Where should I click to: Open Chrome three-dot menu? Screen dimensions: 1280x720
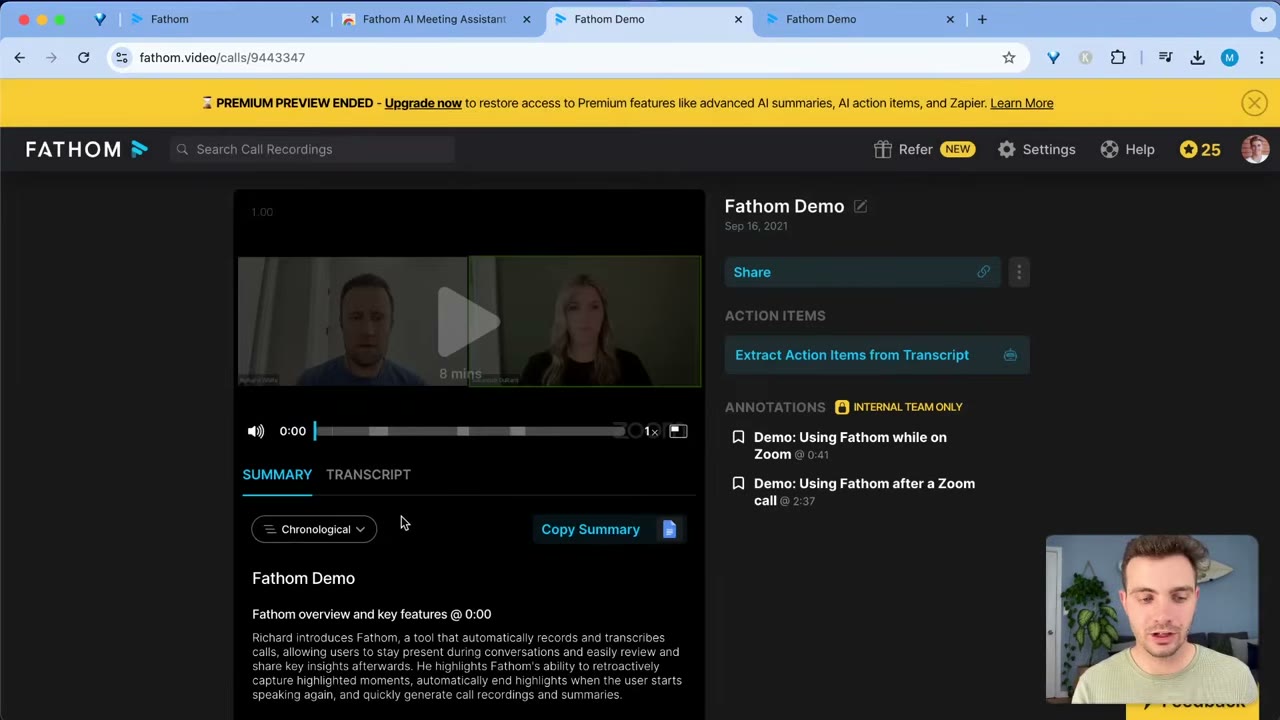(1262, 58)
